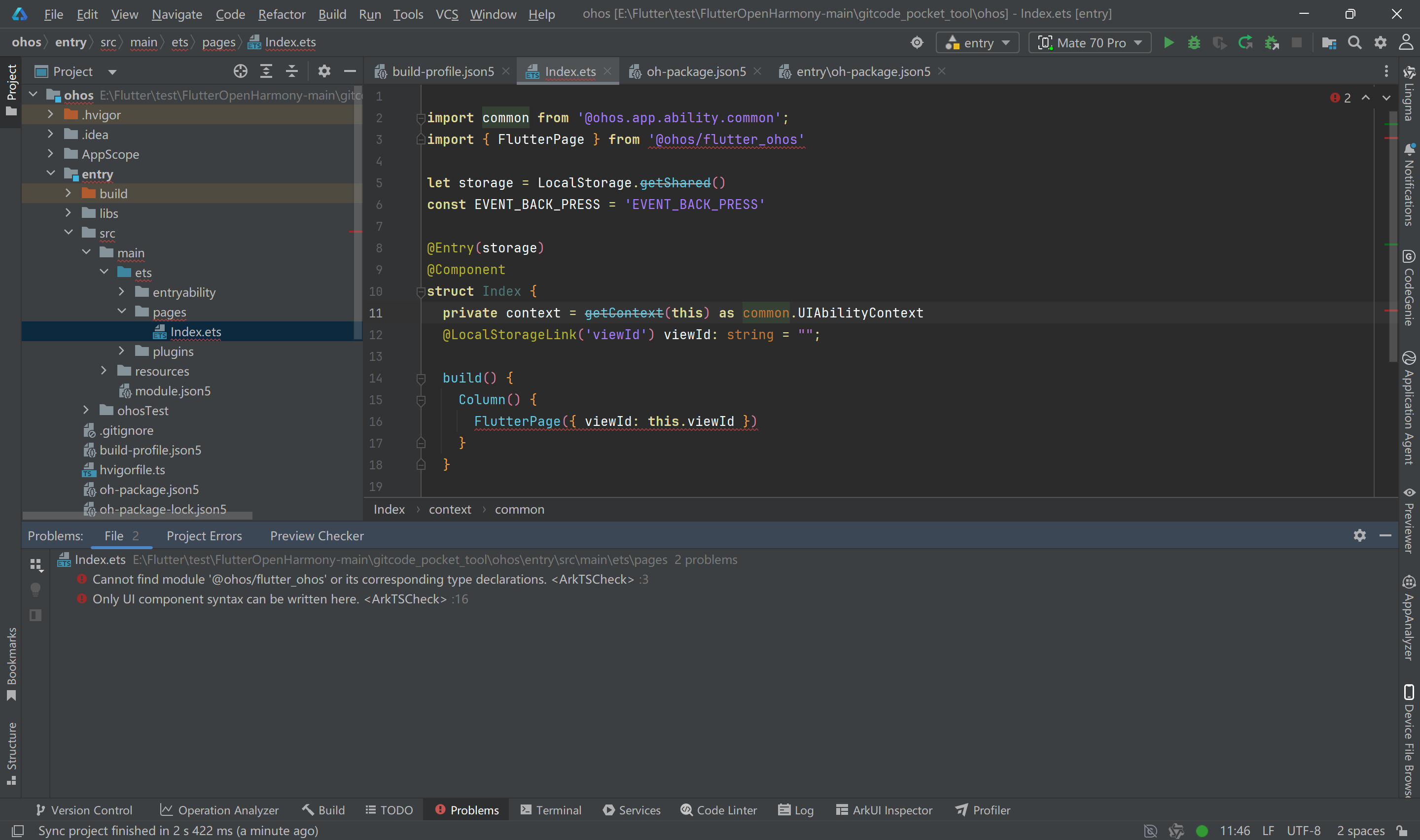Open the entry run configuration dropdown
The height and width of the screenshot is (840, 1420).
pos(977,43)
